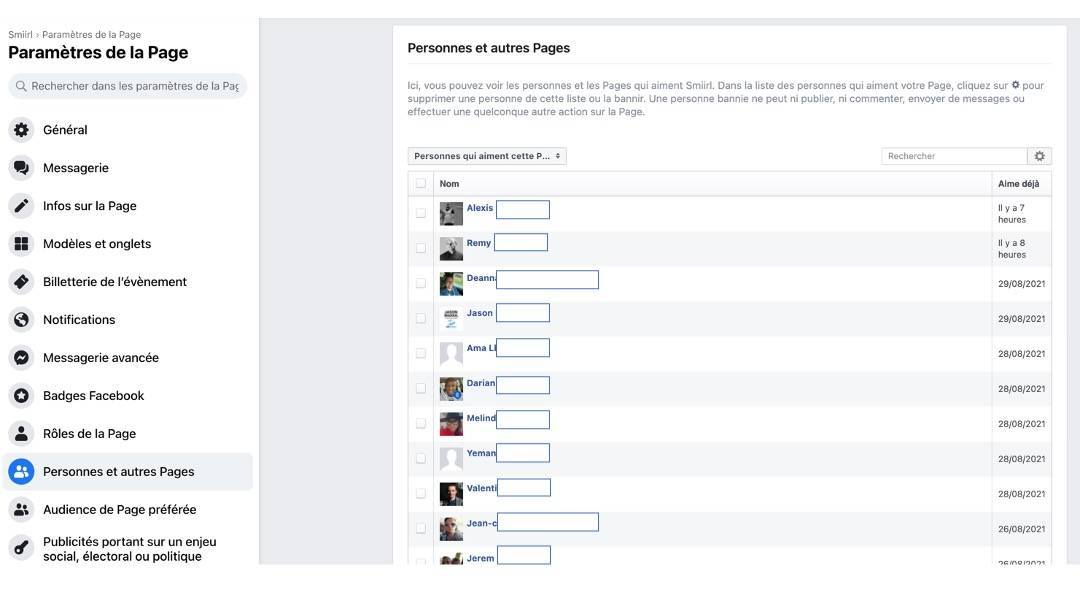The width and height of the screenshot is (1080, 608).
Task: Go to Audience de Page préférée
Action: (119, 510)
